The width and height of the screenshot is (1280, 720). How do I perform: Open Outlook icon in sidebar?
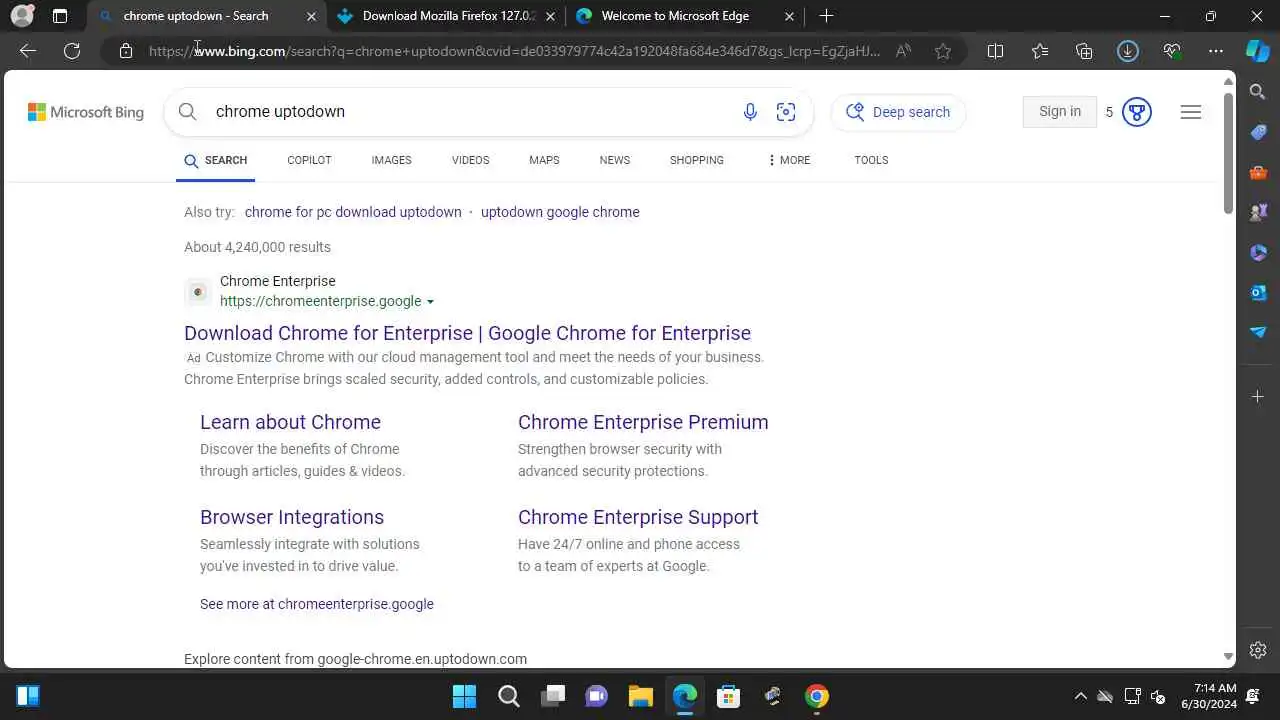pos(1258,292)
